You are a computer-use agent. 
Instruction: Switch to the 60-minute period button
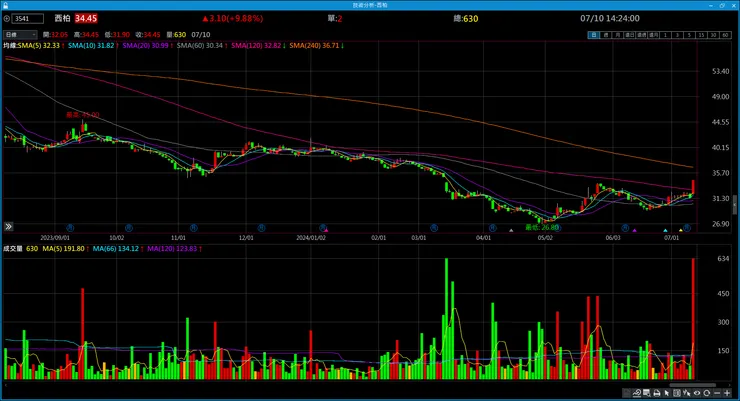tap(725, 35)
